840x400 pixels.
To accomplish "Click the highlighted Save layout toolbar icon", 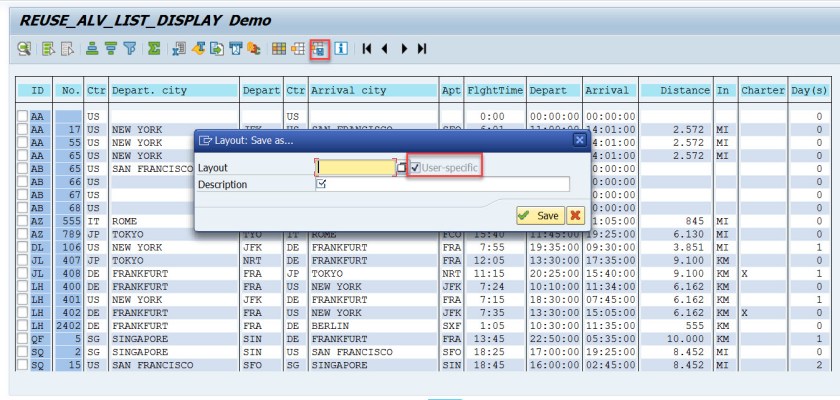I will [319, 48].
